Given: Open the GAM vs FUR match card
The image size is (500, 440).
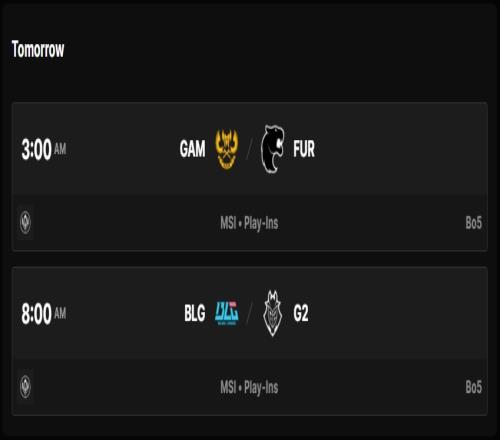Looking at the screenshot, I should coord(250,177).
